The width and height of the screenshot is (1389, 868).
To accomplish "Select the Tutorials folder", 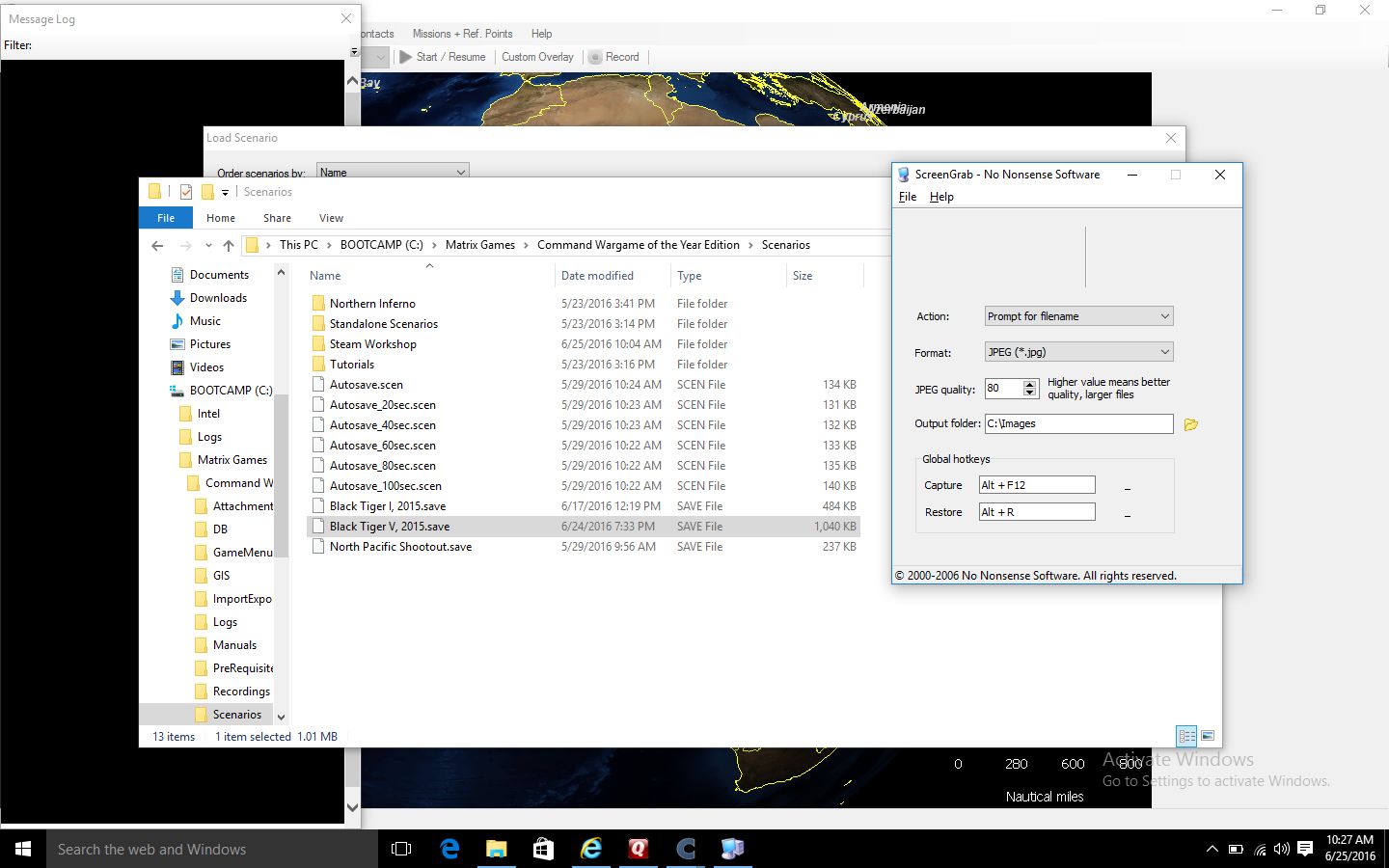I will point(352,365).
